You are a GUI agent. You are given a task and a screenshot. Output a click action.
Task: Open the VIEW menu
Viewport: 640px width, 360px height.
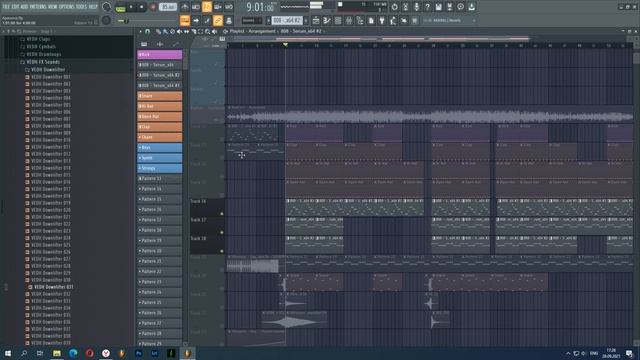(53, 7)
